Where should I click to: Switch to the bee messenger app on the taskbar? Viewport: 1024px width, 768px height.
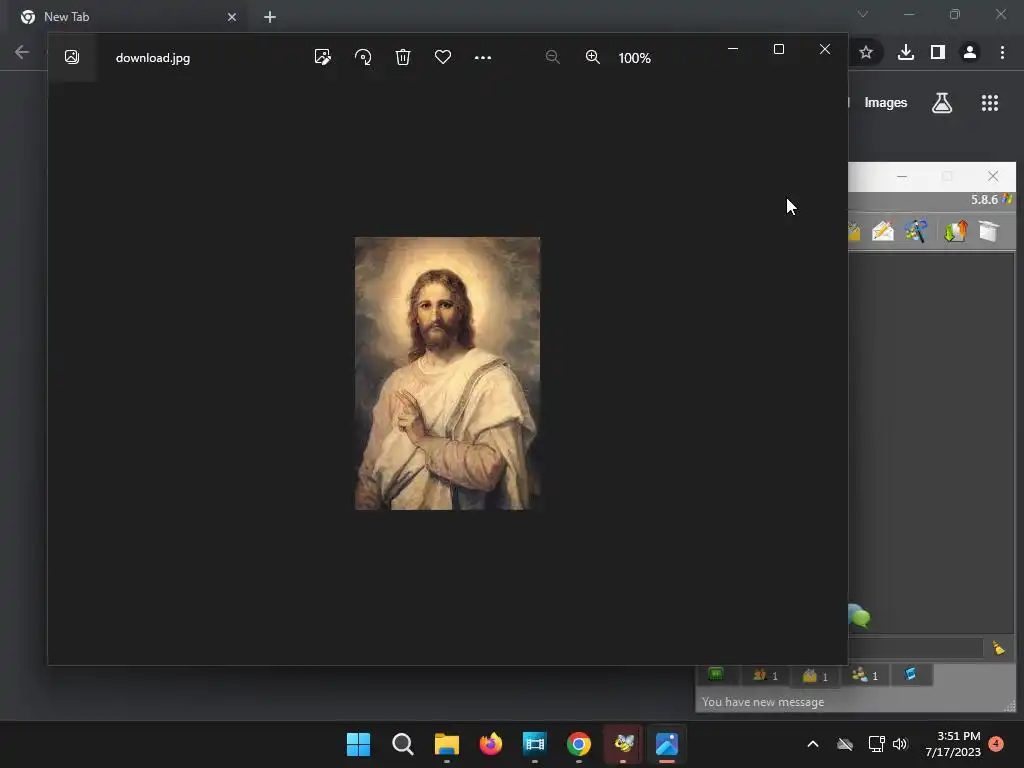coord(623,744)
